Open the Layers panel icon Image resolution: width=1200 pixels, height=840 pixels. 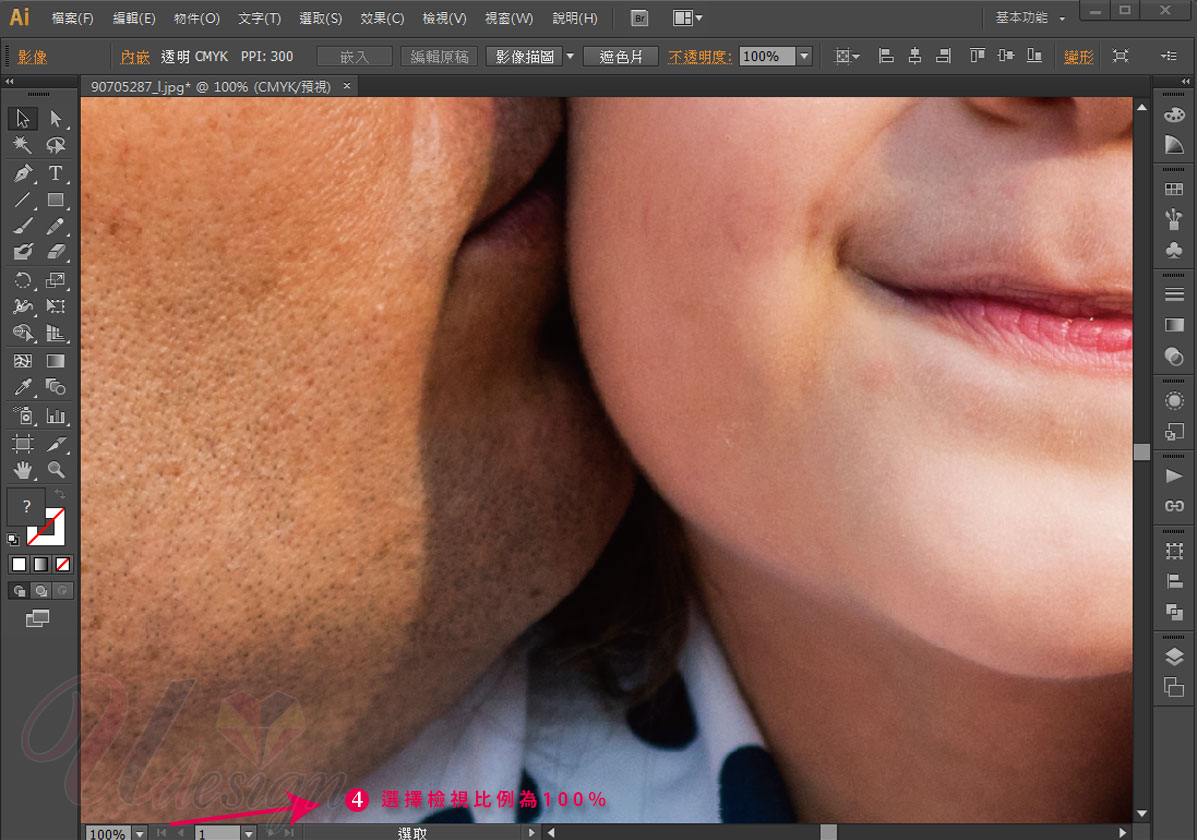point(1174,657)
